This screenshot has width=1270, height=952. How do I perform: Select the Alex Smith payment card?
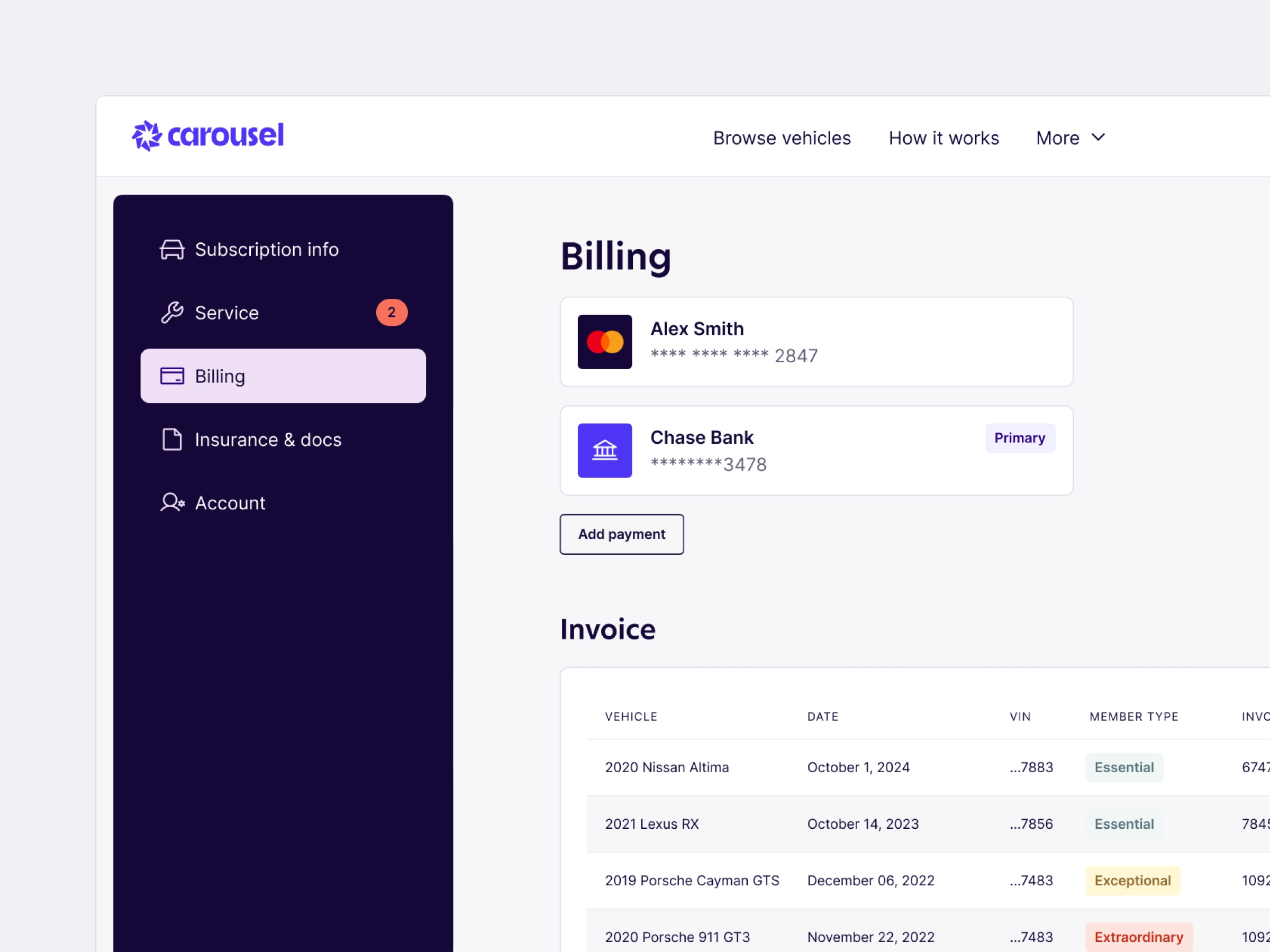pos(815,342)
